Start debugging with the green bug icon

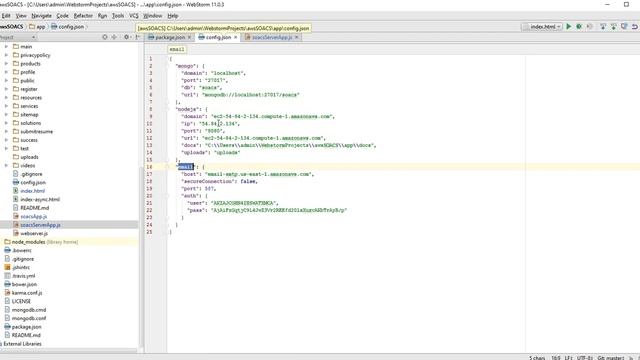579,27
